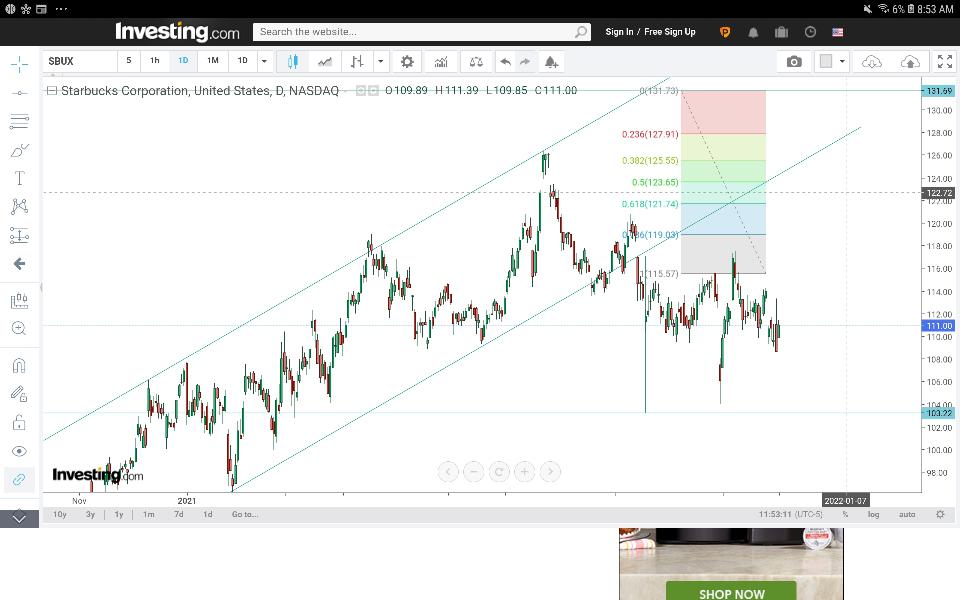
Task: Open the Go to... date dialog
Action: tap(245, 514)
